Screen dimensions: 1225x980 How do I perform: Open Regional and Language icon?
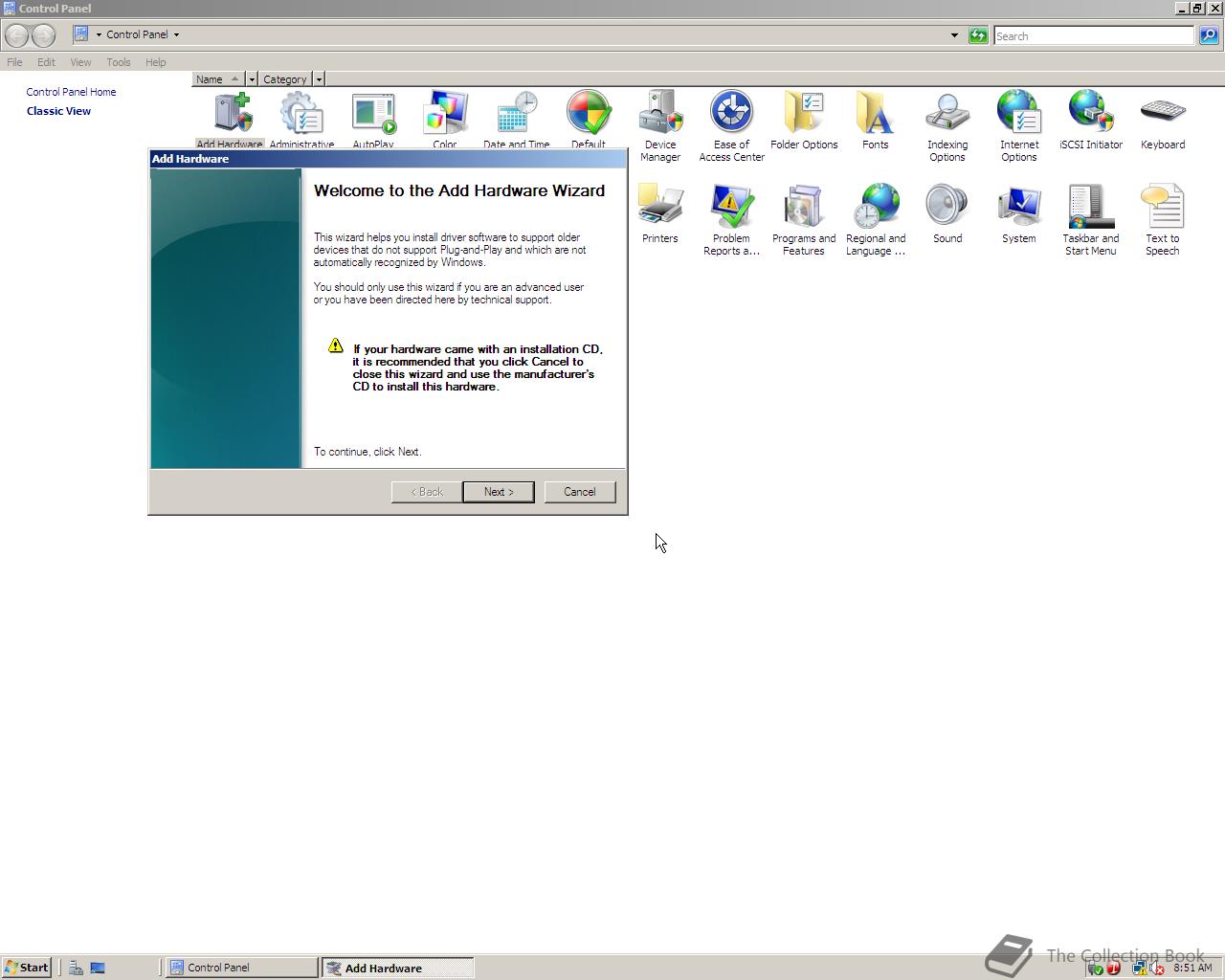click(x=876, y=219)
